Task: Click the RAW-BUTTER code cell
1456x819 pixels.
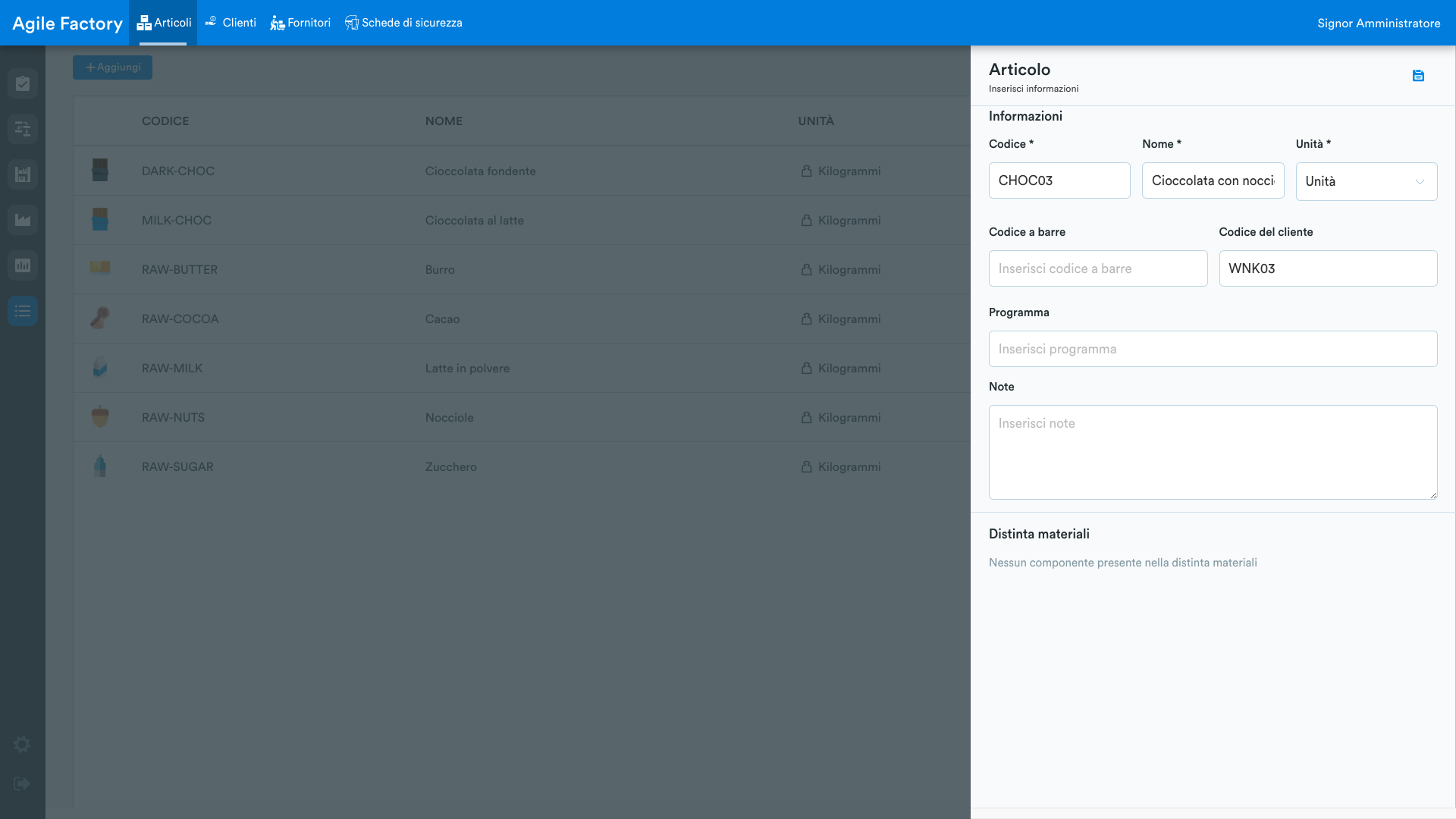Action: coord(180,269)
